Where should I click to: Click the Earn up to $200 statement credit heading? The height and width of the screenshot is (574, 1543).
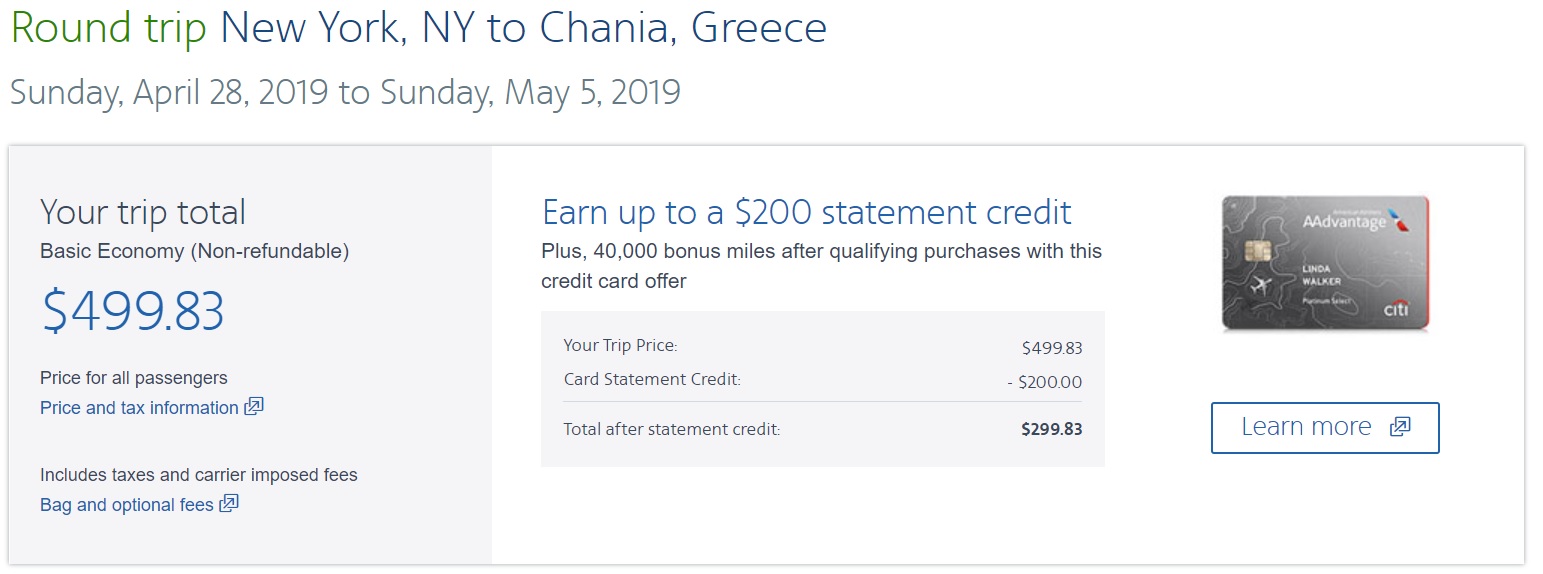(x=806, y=212)
